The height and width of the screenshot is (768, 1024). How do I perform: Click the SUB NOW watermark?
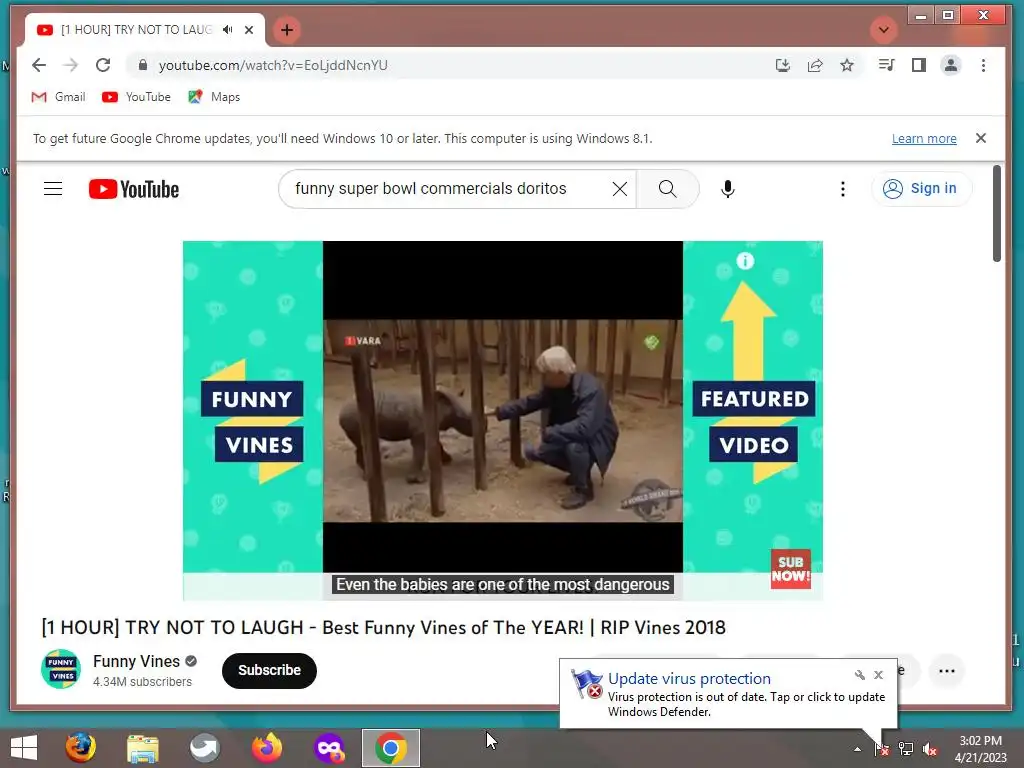tap(790, 569)
